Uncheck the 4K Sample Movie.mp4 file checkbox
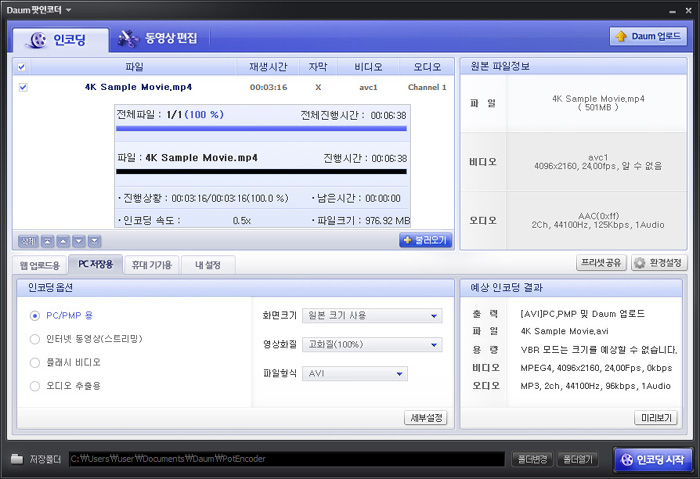700x479 pixels. 23,87
